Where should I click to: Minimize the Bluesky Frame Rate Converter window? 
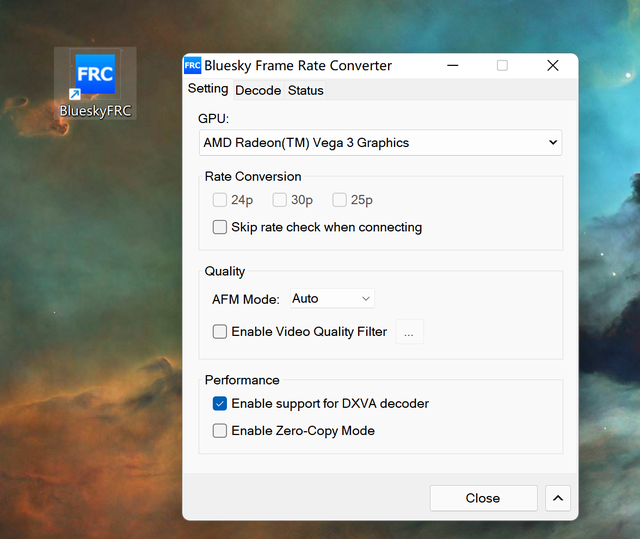tap(453, 66)
